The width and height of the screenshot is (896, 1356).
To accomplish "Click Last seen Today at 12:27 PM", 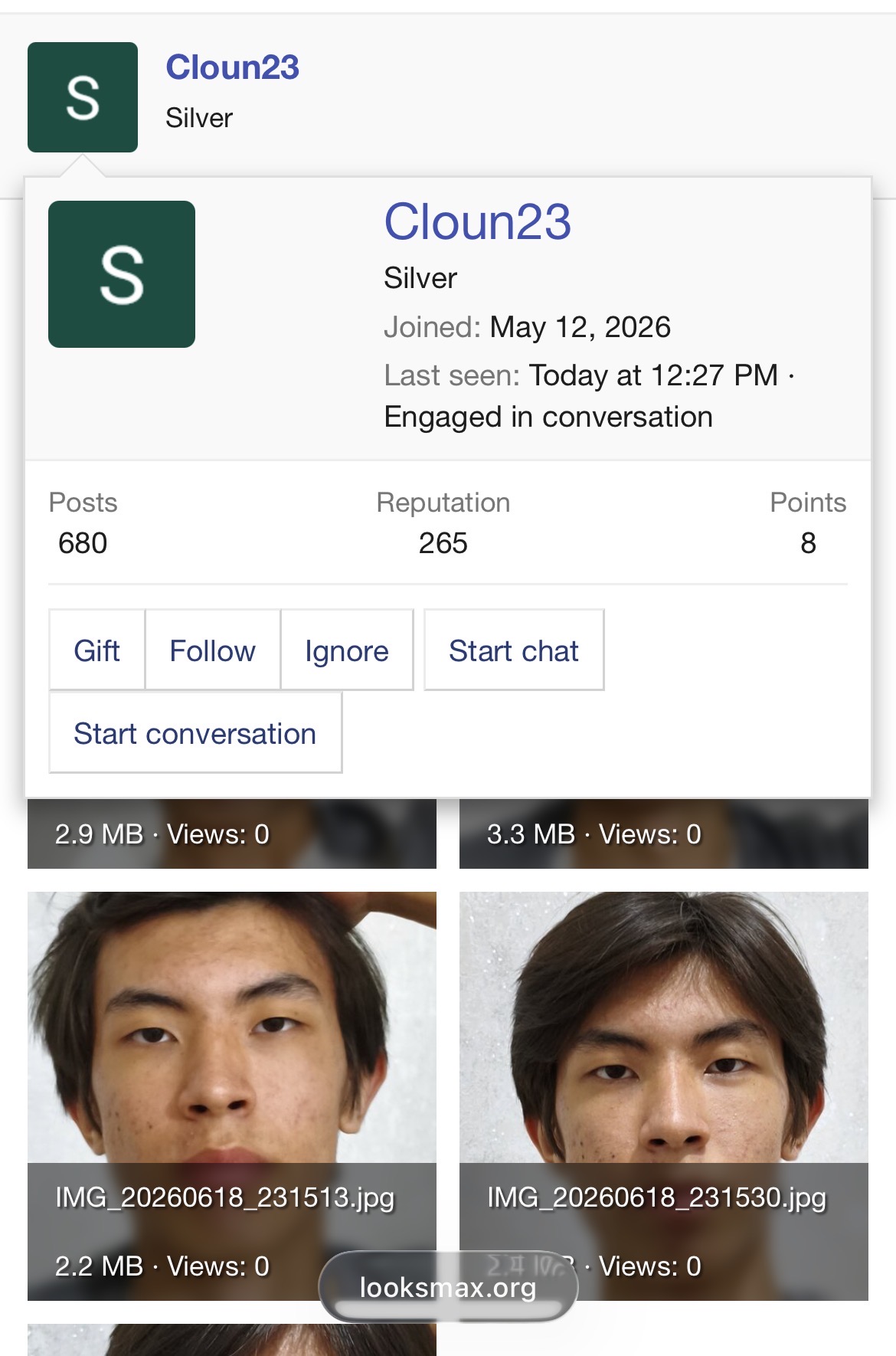I will point(653,375).
